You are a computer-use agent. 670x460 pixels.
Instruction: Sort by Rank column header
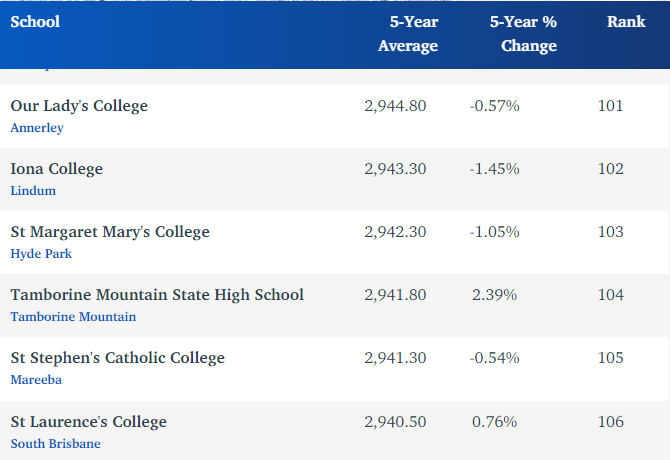[625, 22]
